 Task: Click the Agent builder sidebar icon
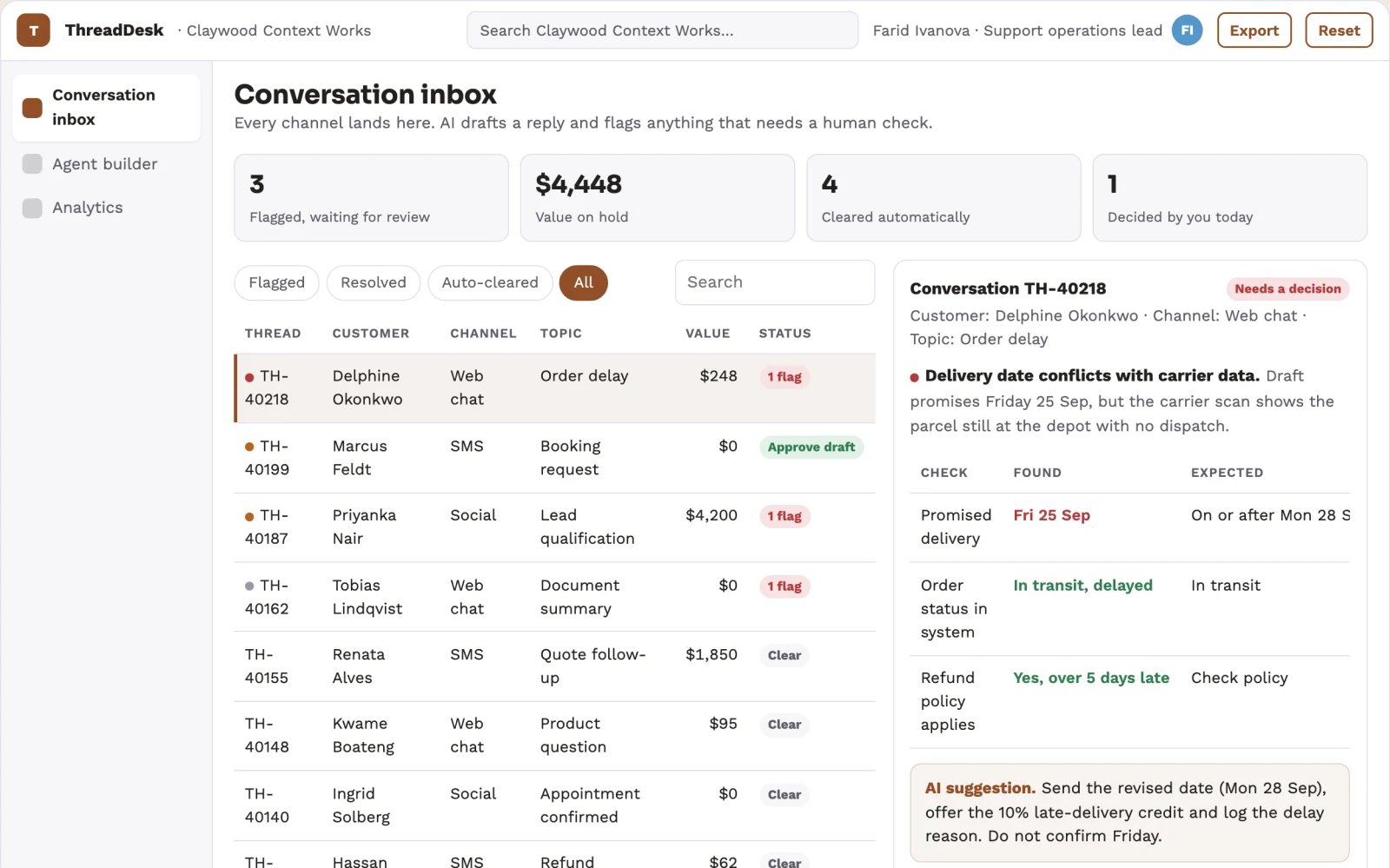point(32,164)
